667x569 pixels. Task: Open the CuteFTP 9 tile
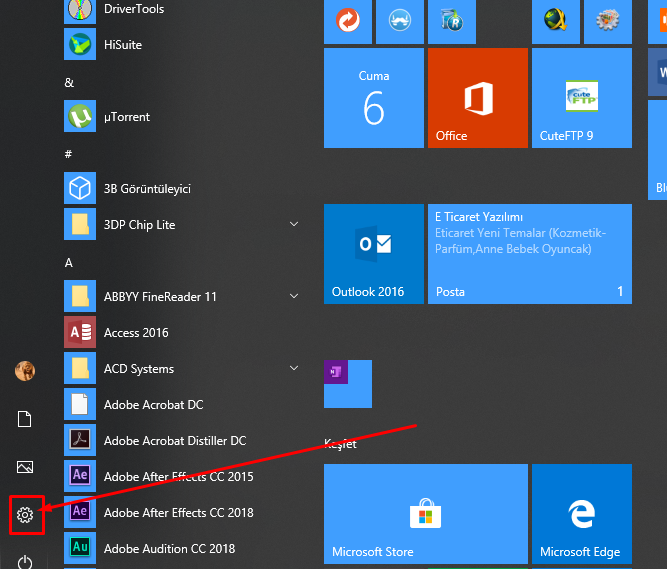coord(581,98)
